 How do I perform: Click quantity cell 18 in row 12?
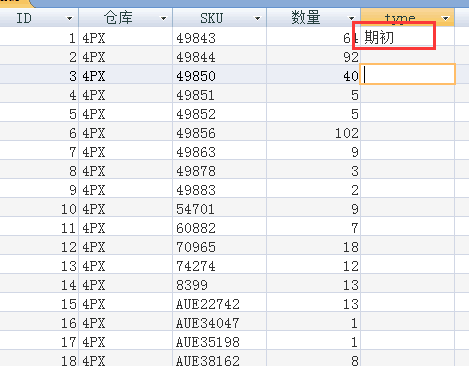[313, 245]
